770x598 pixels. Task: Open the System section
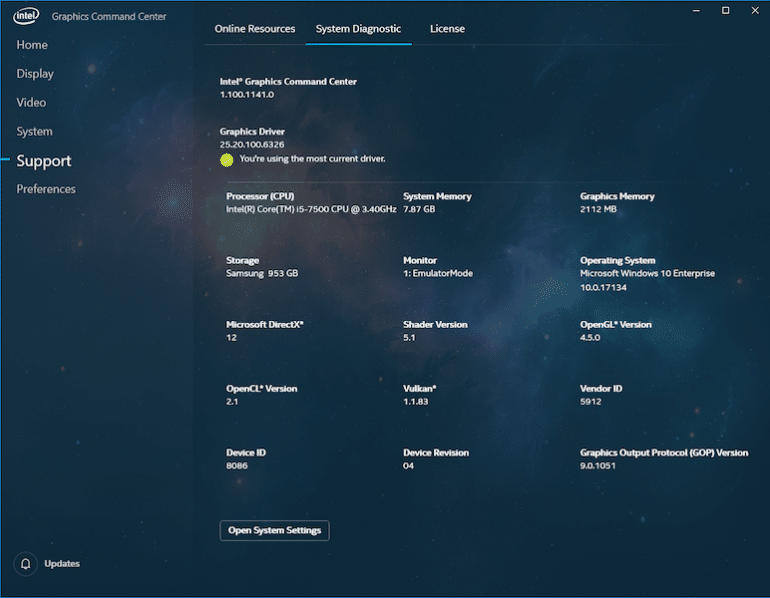click(34, 132)
